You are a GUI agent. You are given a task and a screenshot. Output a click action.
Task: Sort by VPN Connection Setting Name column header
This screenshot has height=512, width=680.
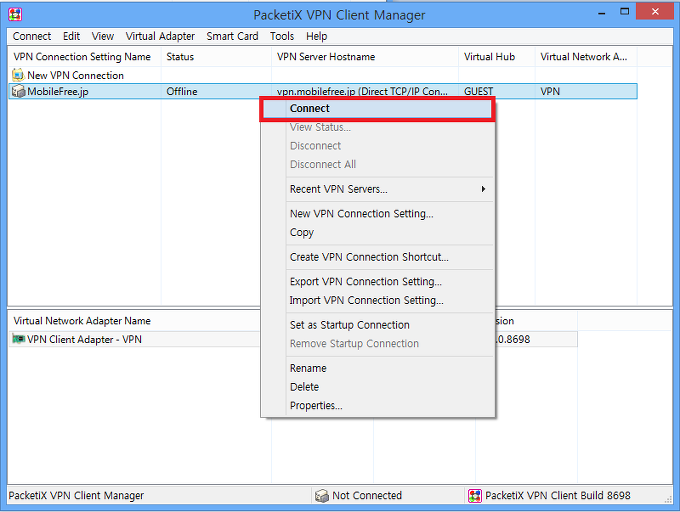pos(85,57)
